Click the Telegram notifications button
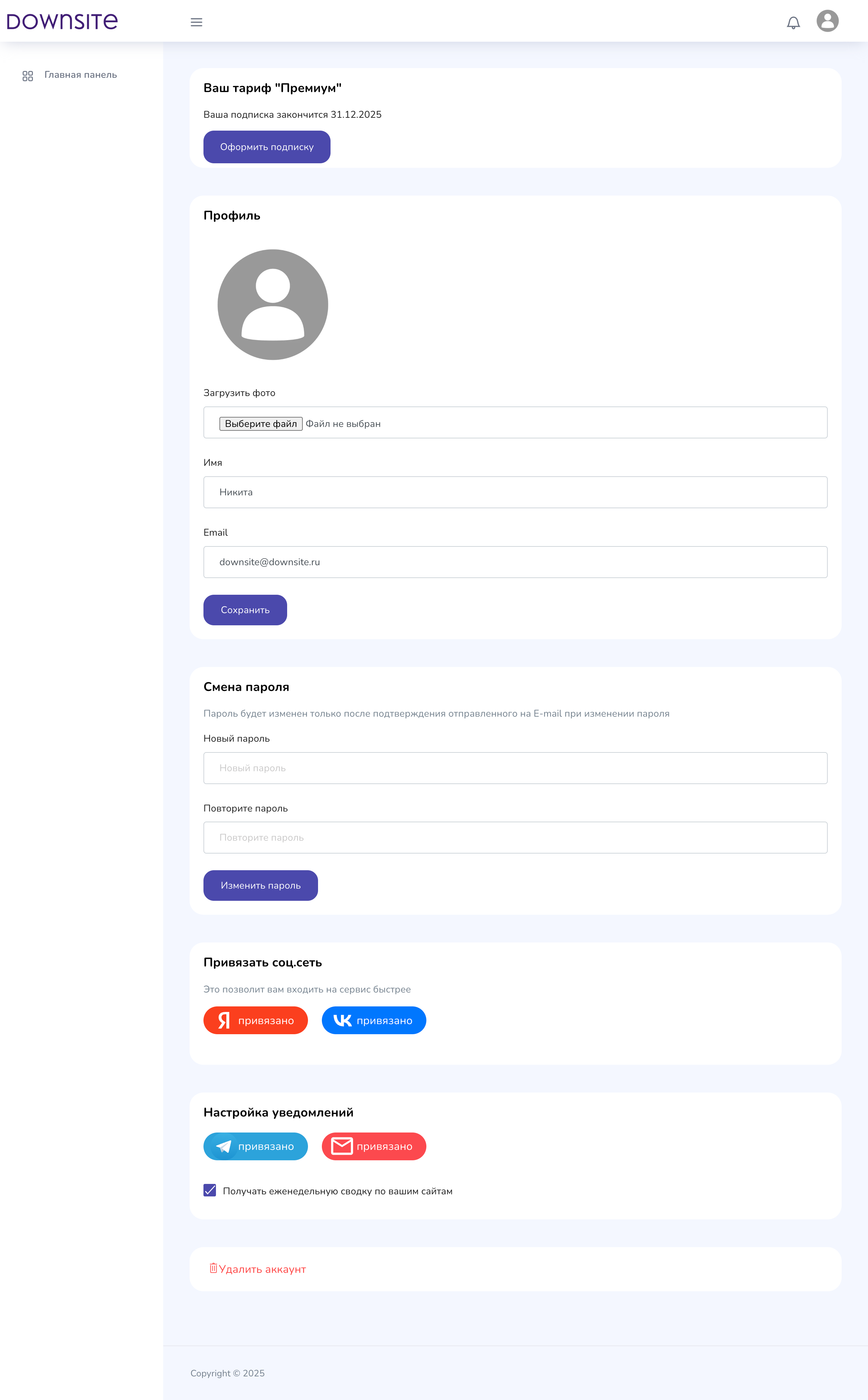Screen dimensions: 868x1400 click(x=256, y=1146)
